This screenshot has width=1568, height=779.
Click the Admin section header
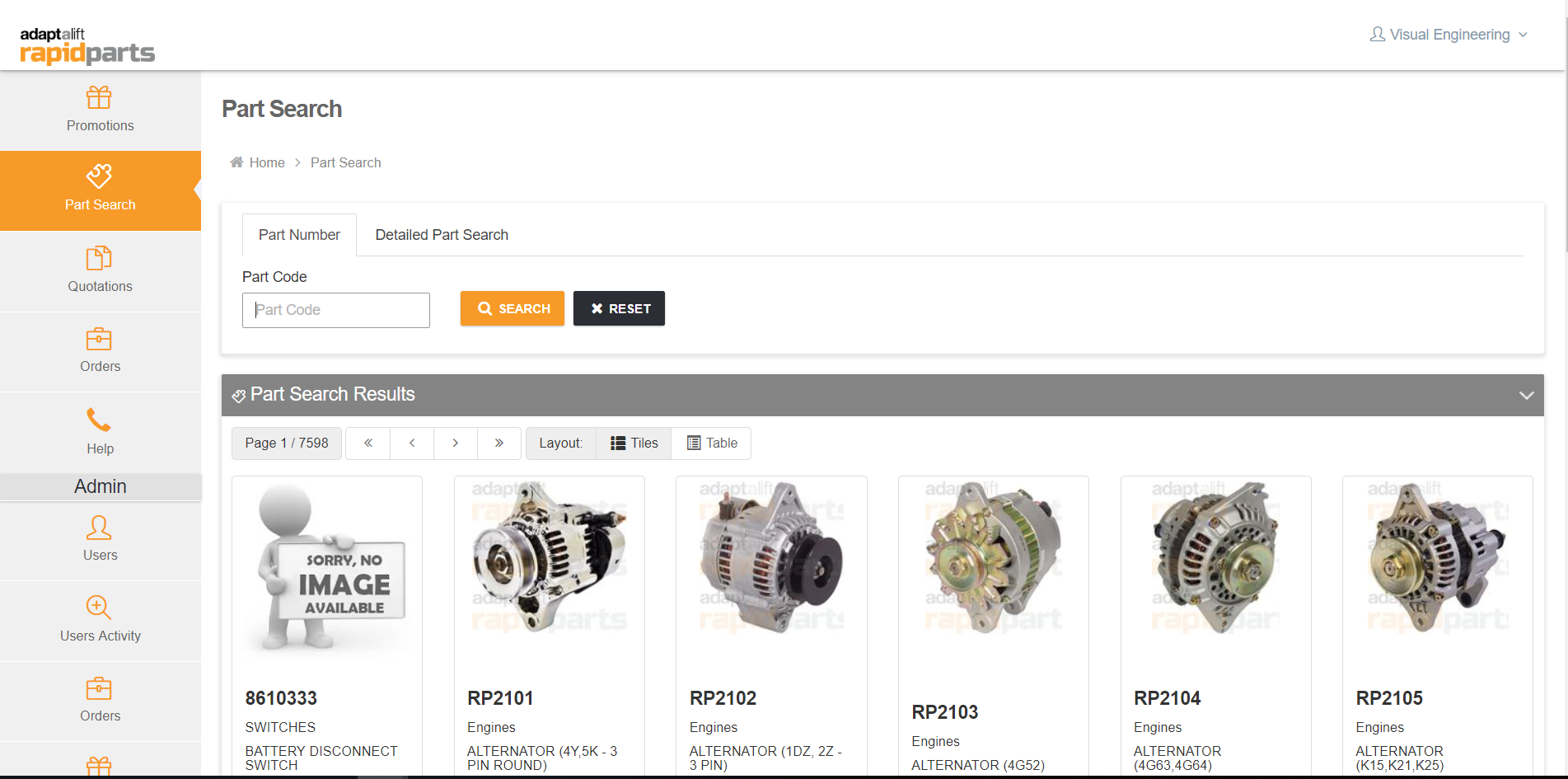101,486
